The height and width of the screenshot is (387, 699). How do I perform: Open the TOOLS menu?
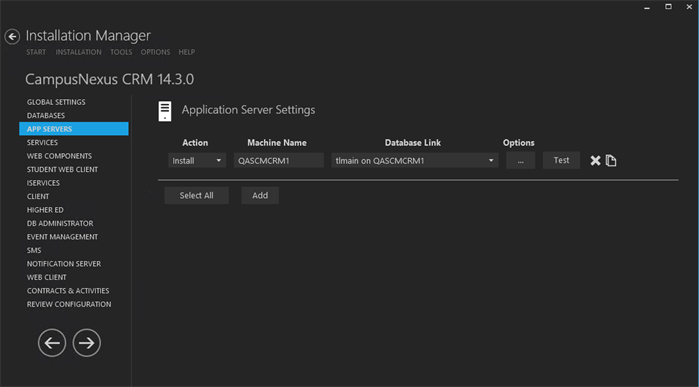[121, 52]
